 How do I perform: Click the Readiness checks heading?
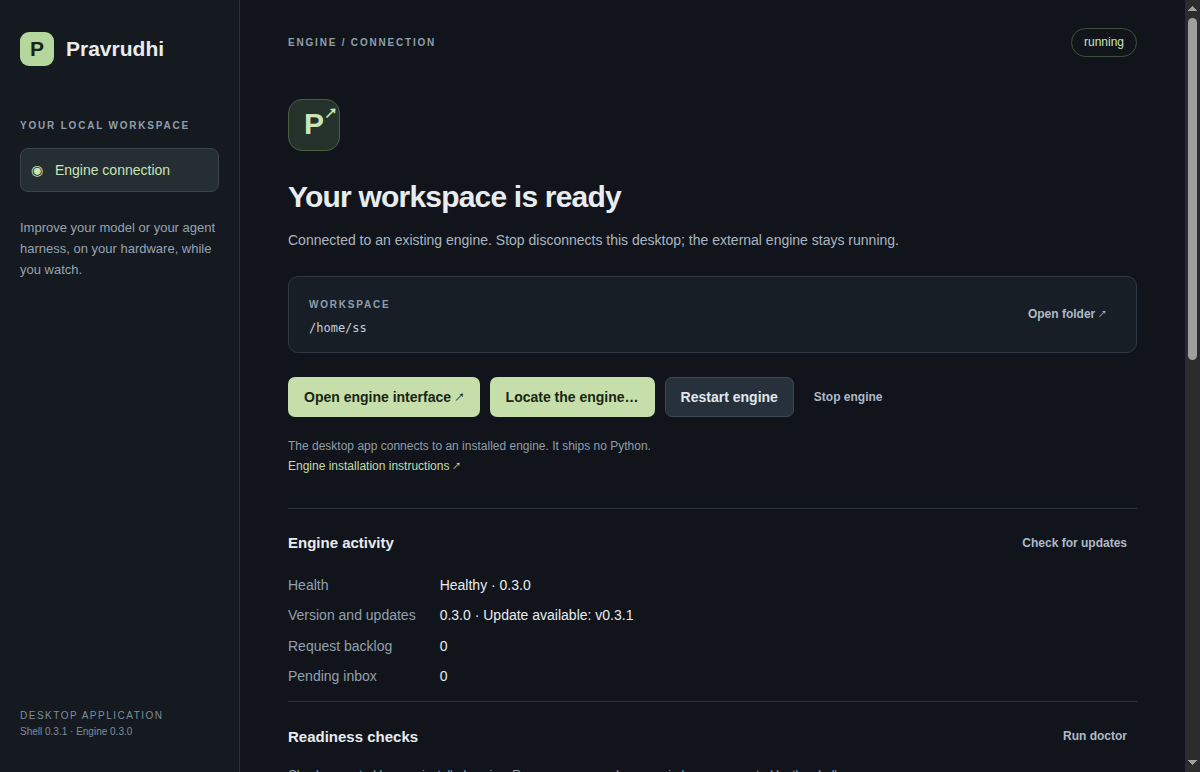(x=353, y=737)
